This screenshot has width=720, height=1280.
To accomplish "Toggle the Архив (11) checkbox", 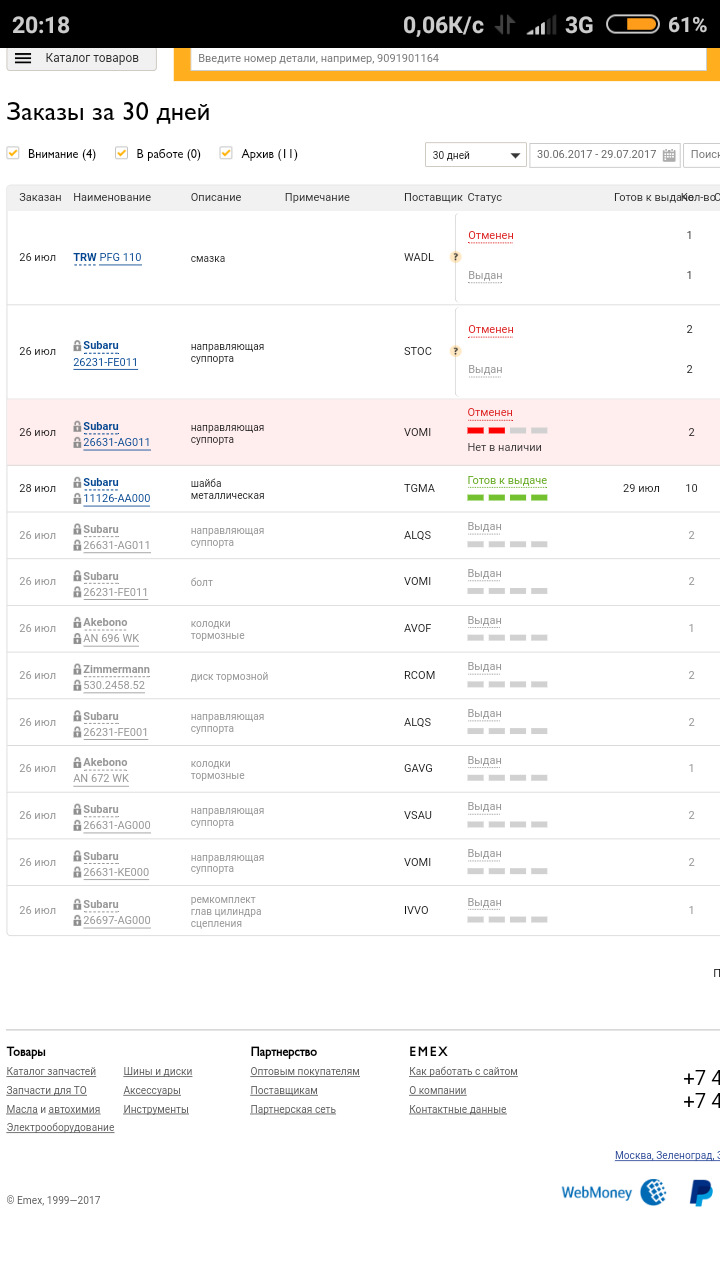I will point(226,153).
